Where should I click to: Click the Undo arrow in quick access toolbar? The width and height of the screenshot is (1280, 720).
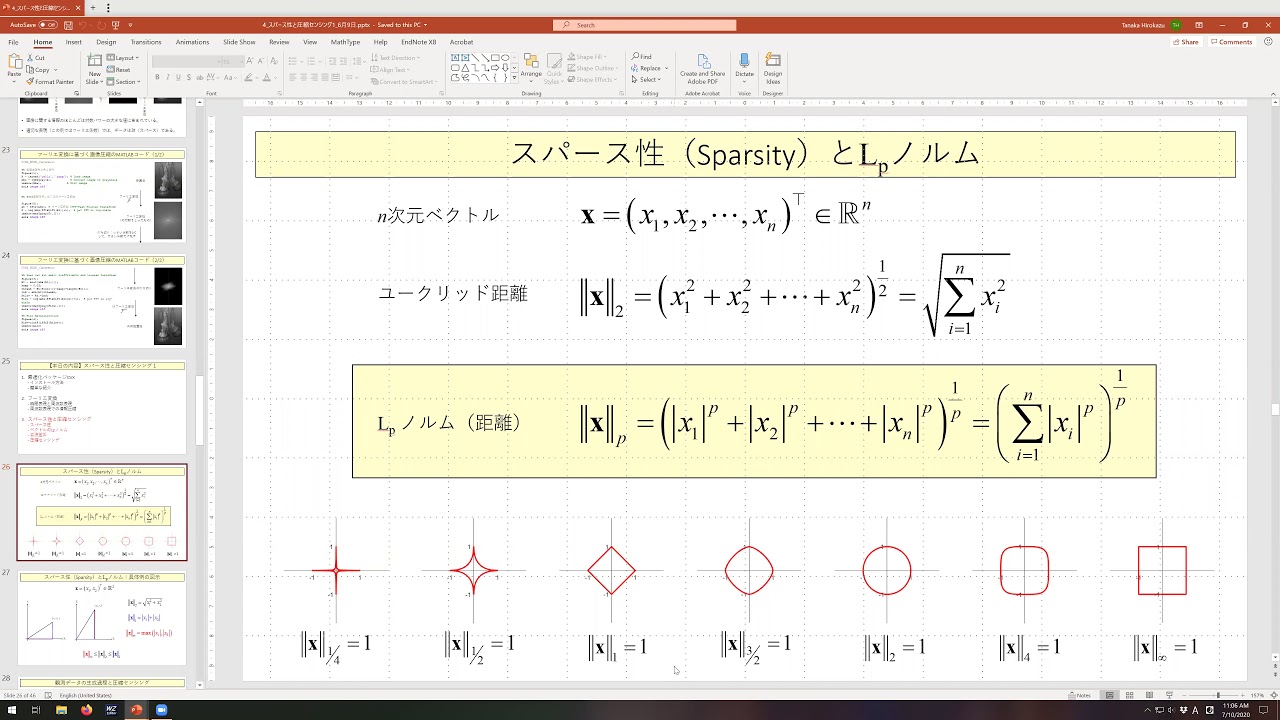tap(84, 25)
